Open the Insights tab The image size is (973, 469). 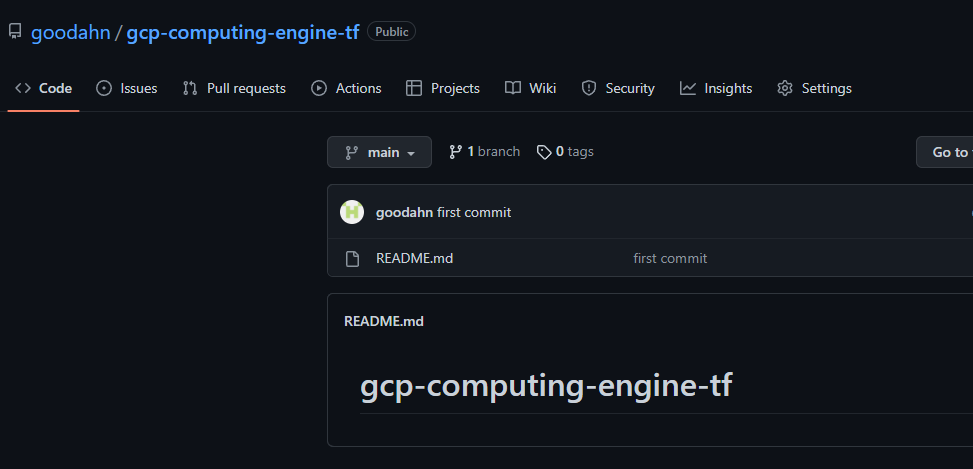tap(716, 89)
